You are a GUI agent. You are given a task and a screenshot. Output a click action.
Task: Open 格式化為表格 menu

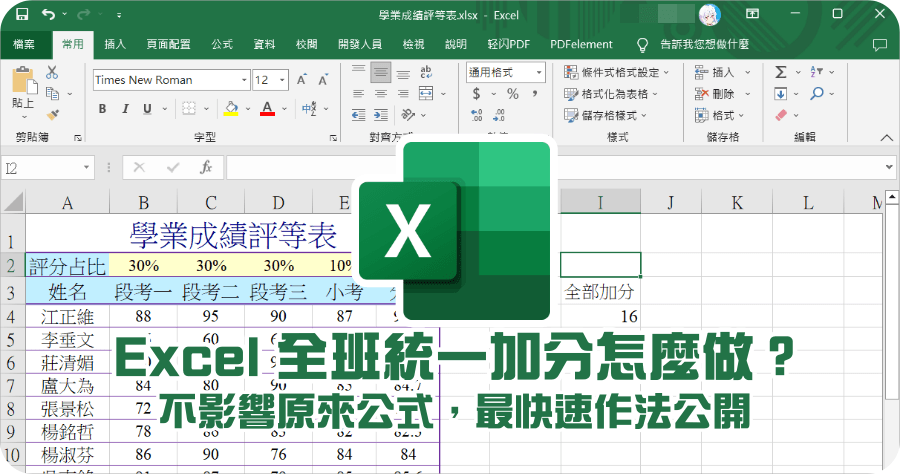coord(611,94)
